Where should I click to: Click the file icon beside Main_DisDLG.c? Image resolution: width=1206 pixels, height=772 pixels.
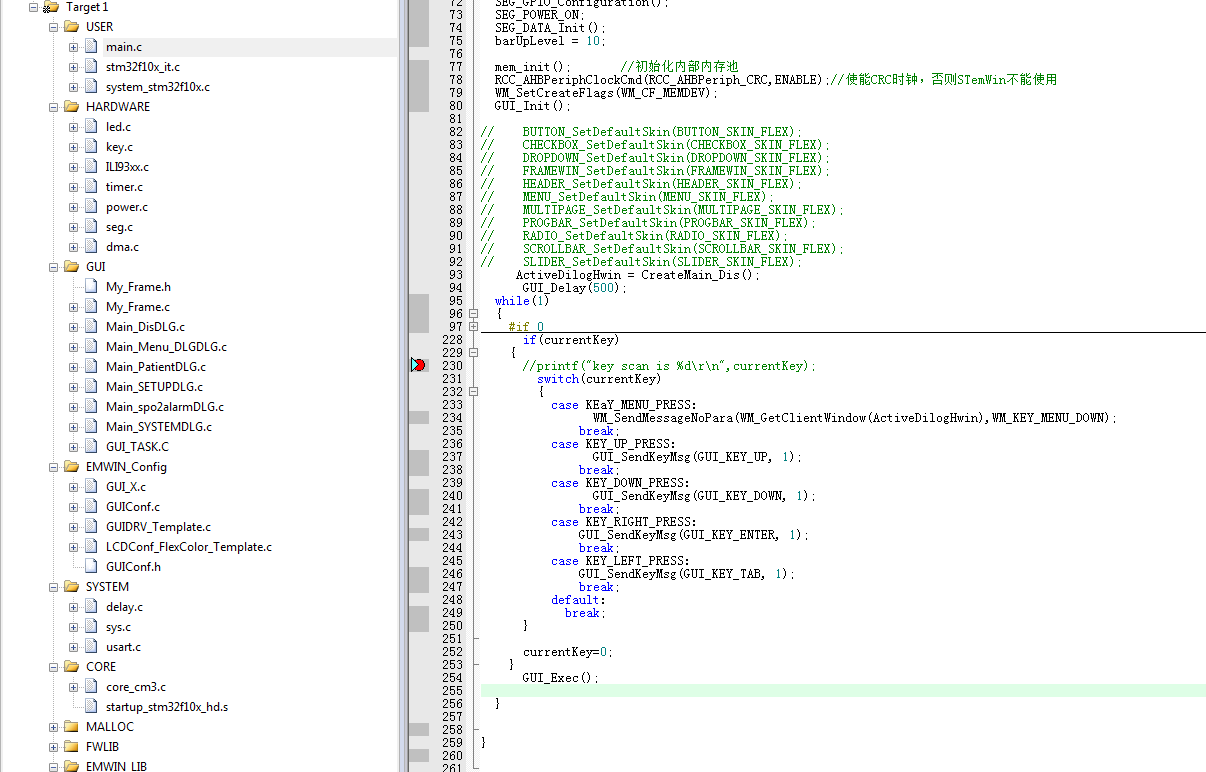[x=91, y=327]
